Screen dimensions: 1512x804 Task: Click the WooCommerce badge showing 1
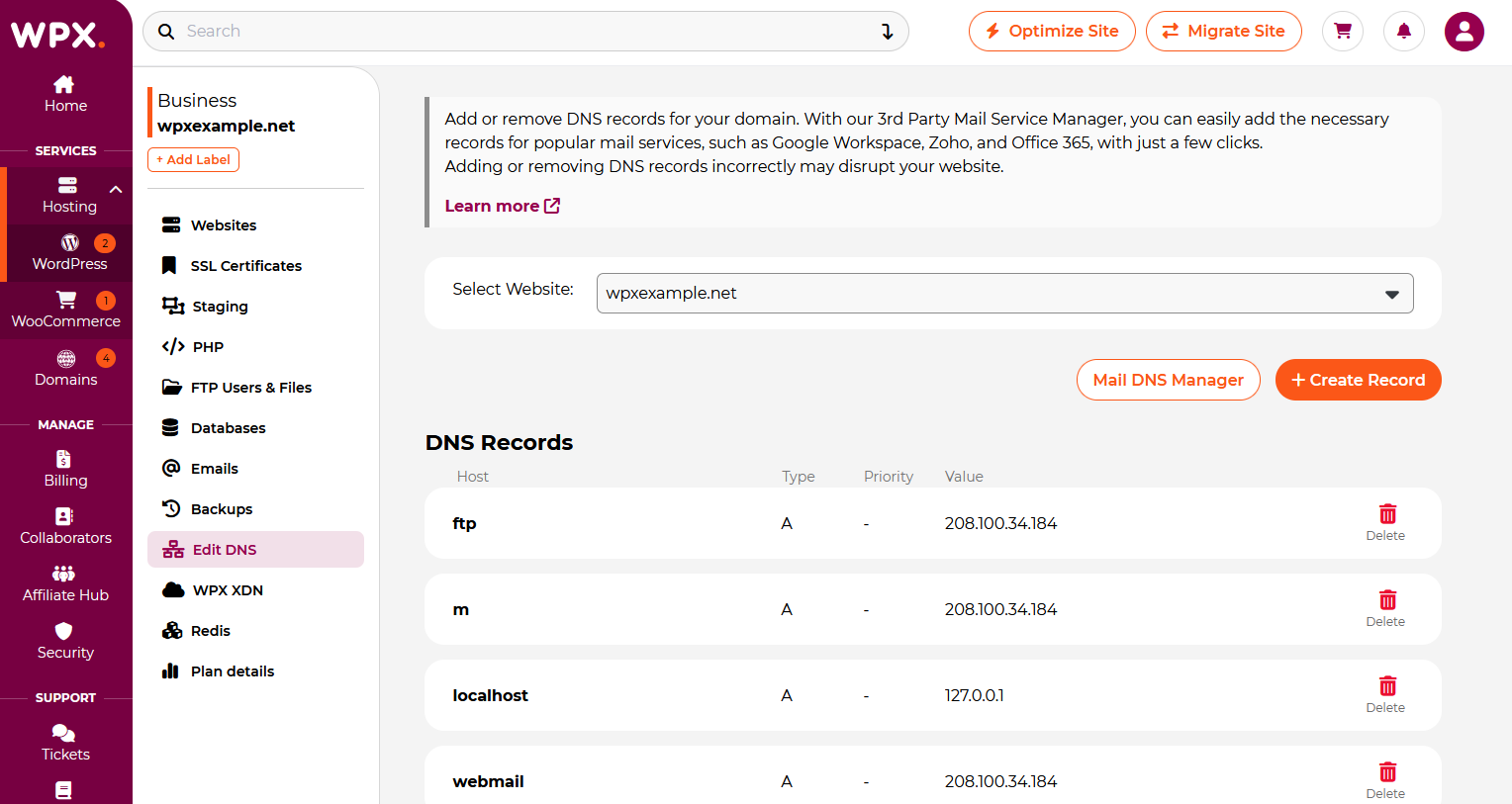(106, 301)
